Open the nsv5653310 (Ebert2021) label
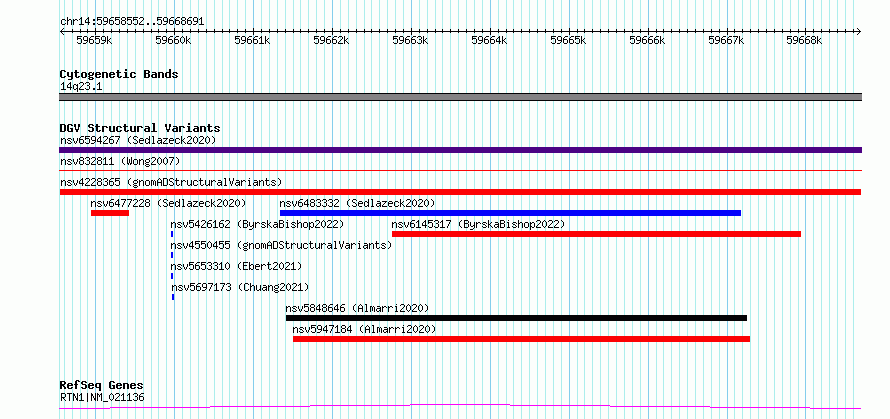Screen dimensions: 890x419 tap(236, 266)
